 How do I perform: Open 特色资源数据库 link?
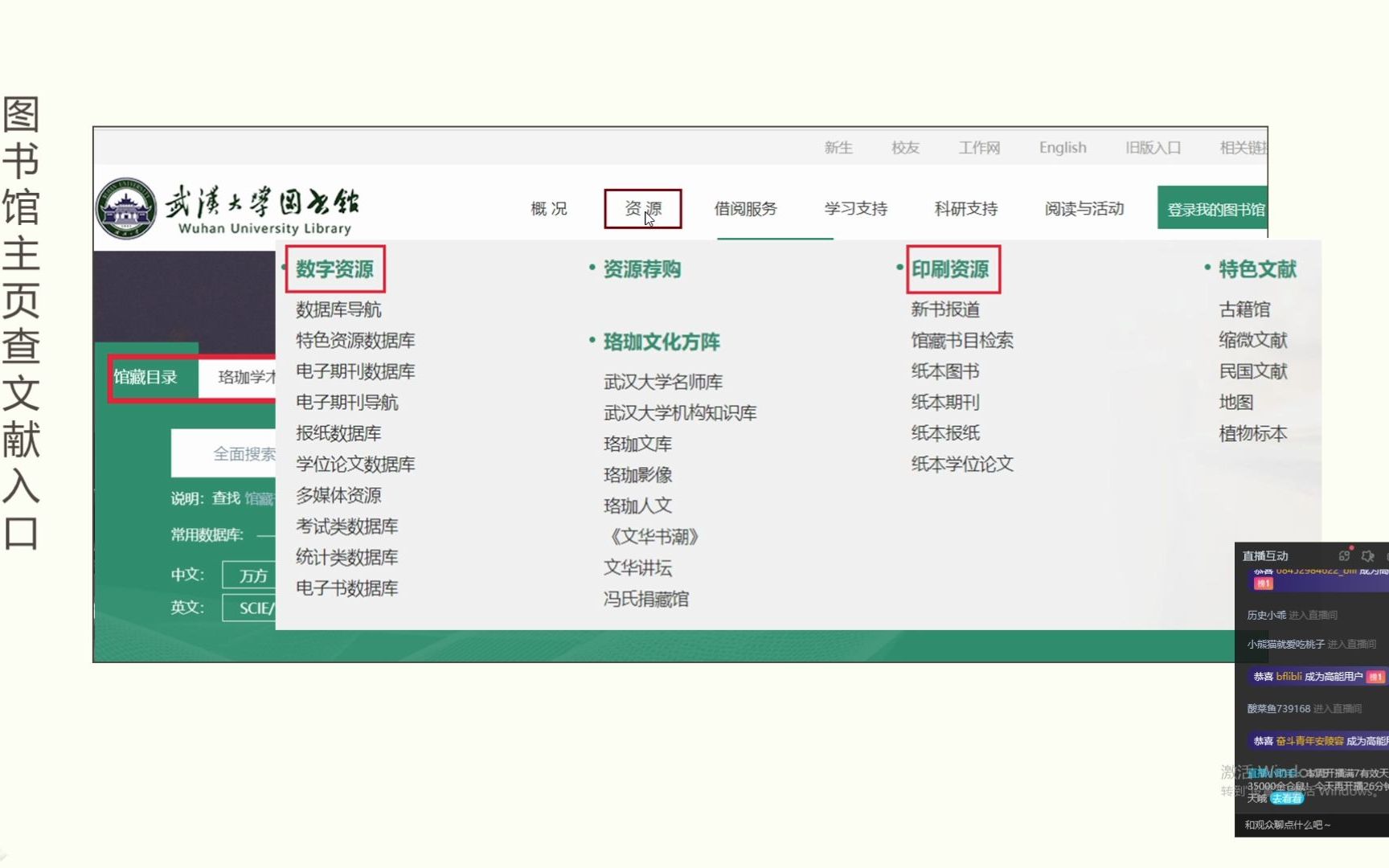355,340
